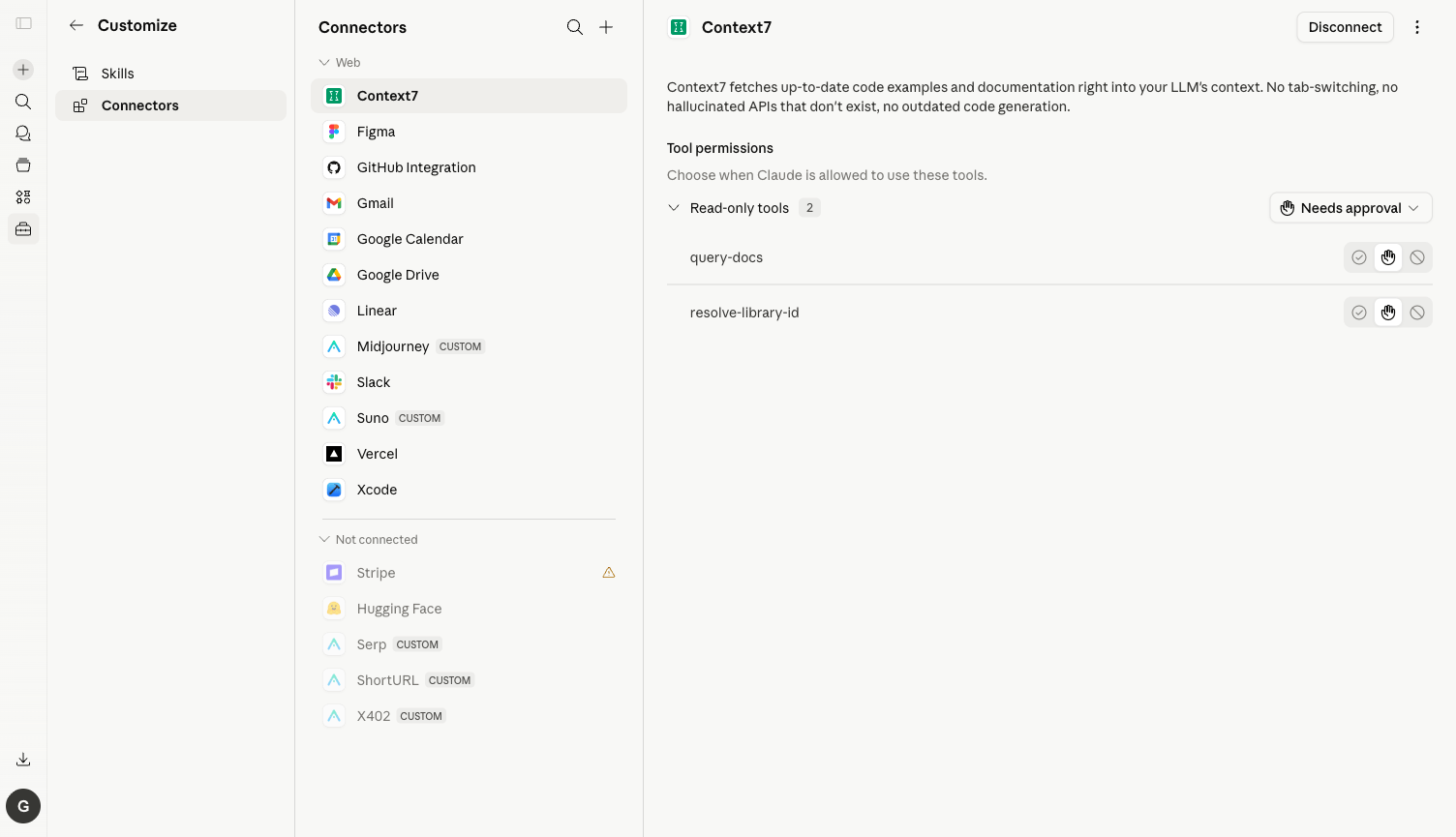1456x837 pixels.
Task: Open the Needs approval dropdown
Action: coord(1350,208)
